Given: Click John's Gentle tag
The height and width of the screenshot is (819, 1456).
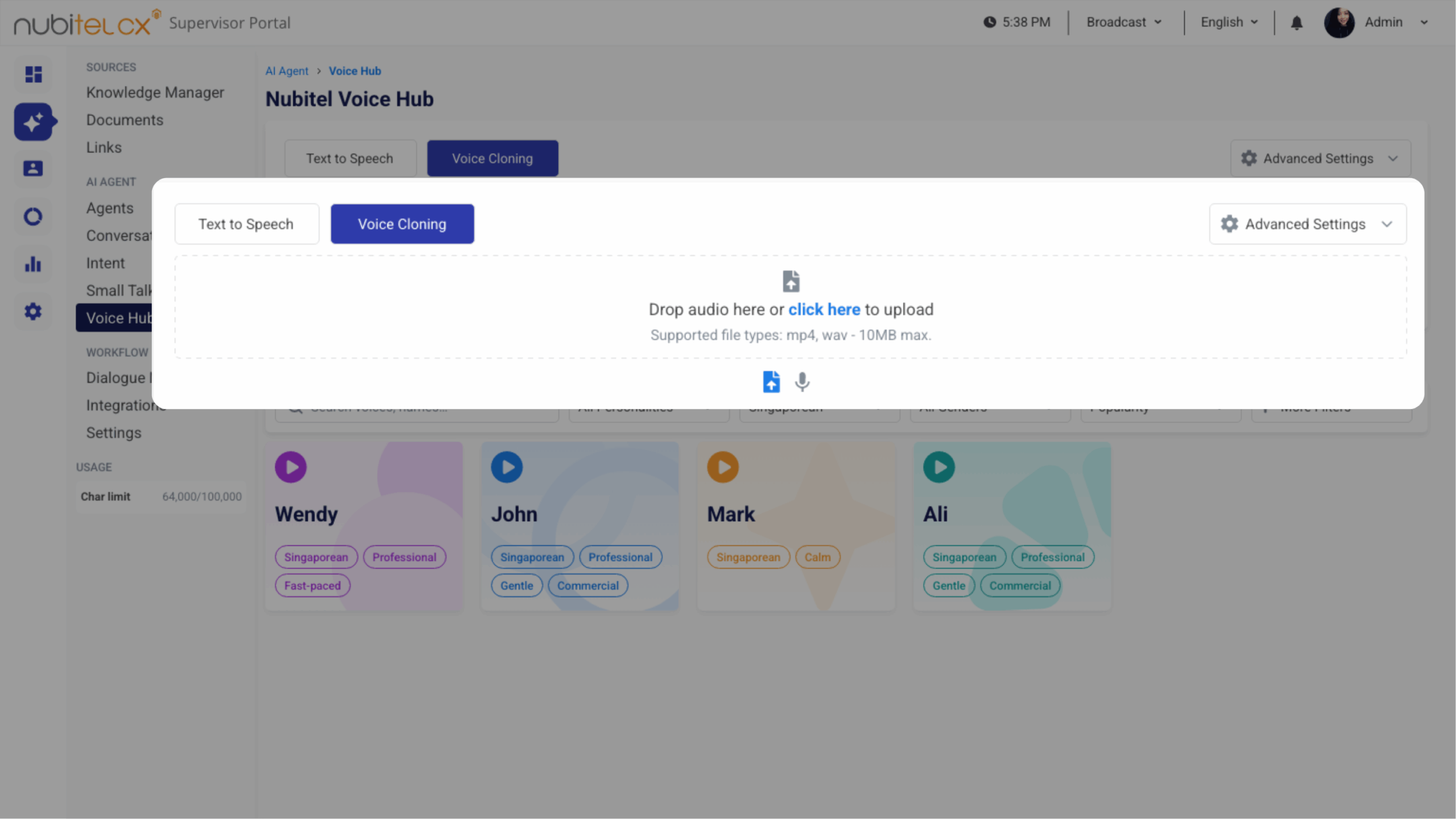Looking at the screenshot, I should (516, 585).
